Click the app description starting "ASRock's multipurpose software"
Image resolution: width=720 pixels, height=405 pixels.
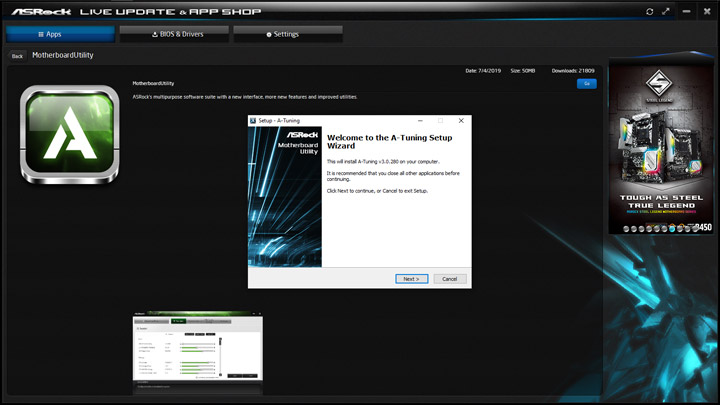point(245,97)
